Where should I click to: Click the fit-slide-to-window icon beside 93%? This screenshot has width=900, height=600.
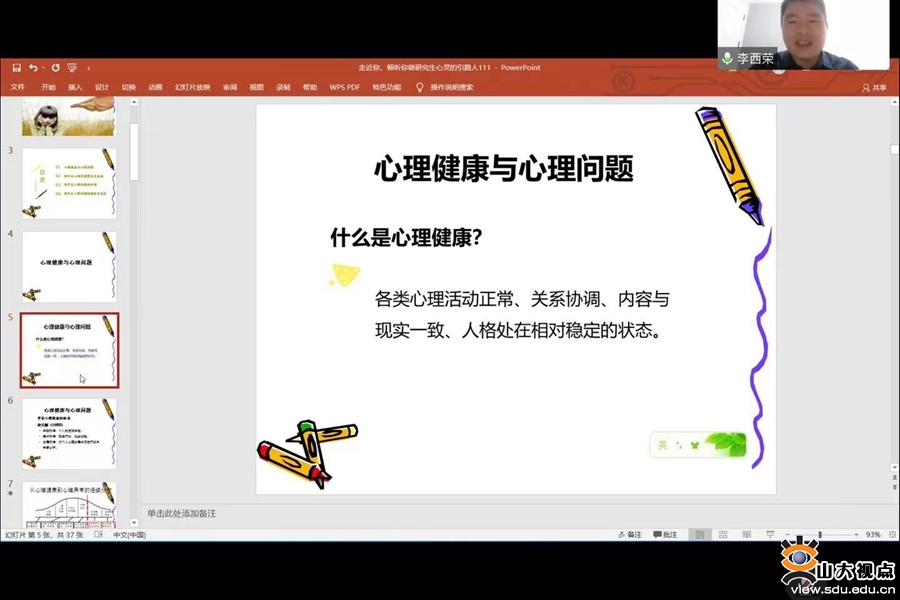pos(894,535)
